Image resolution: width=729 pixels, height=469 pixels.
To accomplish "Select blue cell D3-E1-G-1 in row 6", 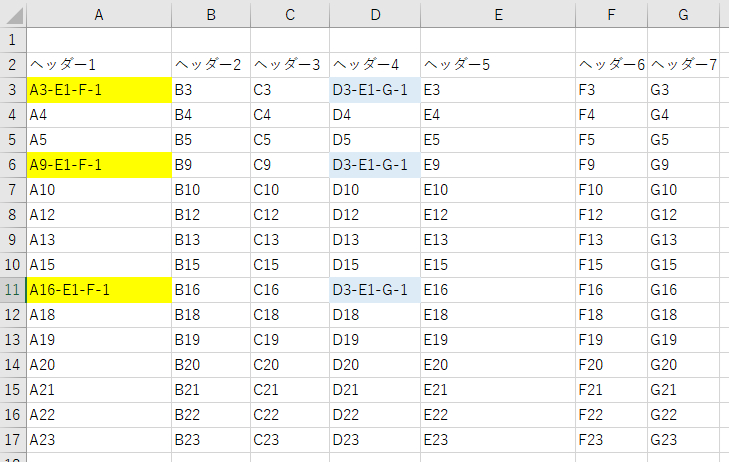I will coord(374,165).
